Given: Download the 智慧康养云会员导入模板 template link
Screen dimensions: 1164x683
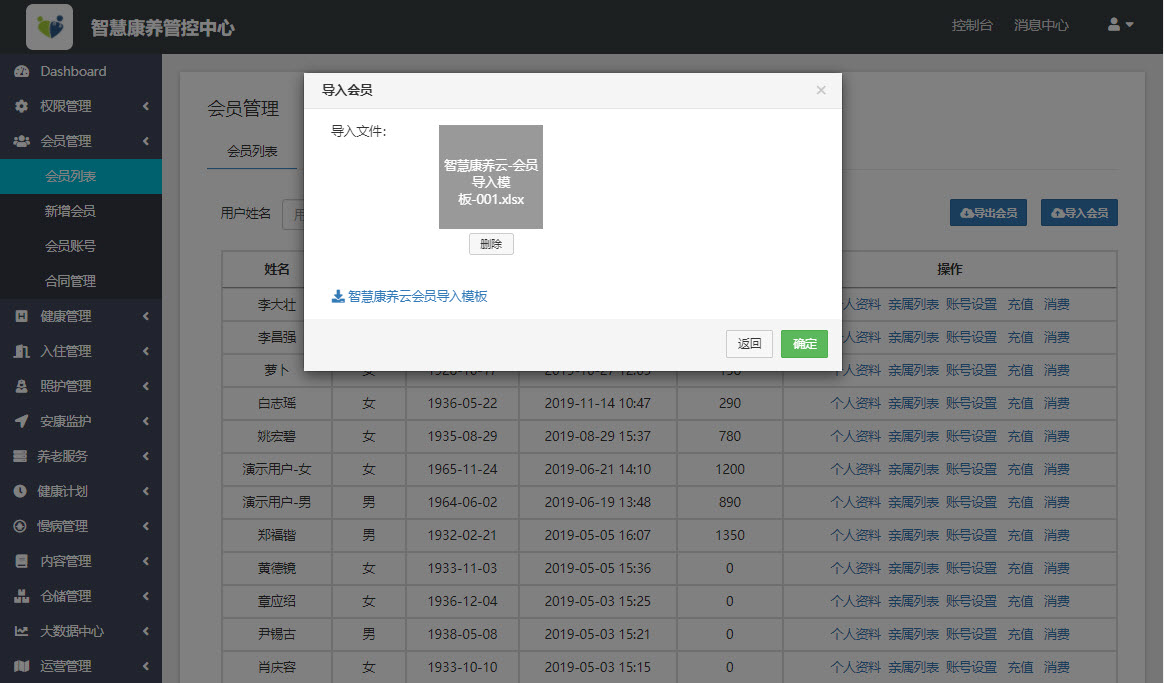Looking at the screenshot, I should pos(415,296).
